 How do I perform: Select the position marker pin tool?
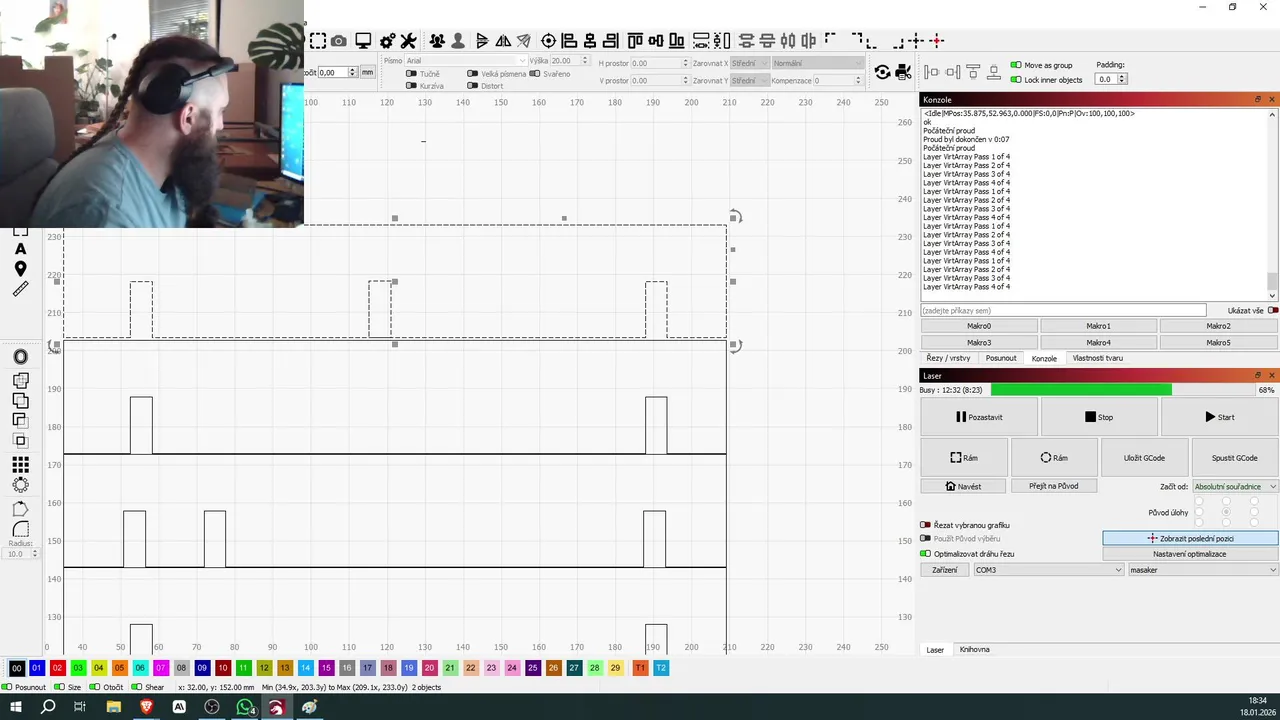[x=20, y=269]
